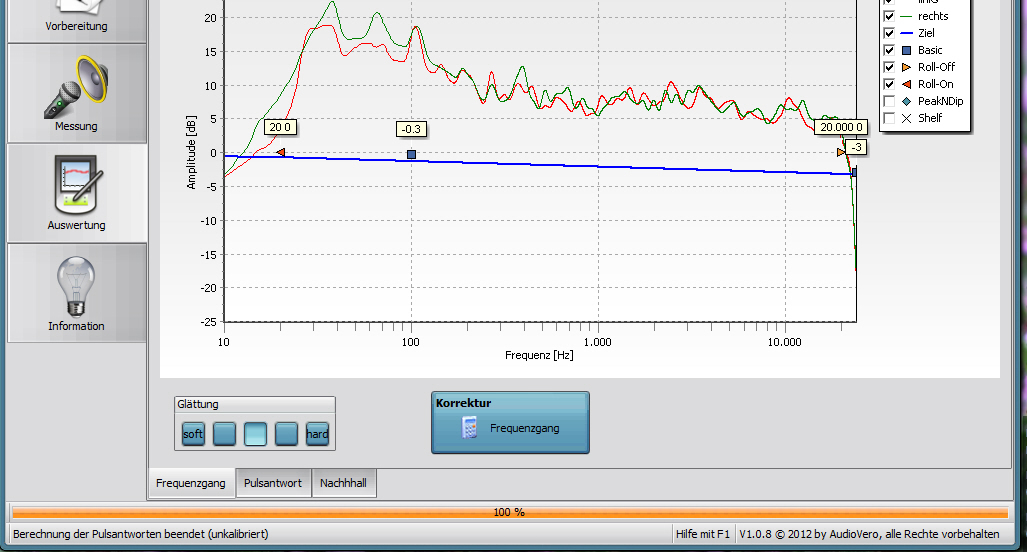The height and width of the screenshot is (552, 1027).
Task: Enable the PeakNDip checkbox
Action: click(x=889, y=101)
